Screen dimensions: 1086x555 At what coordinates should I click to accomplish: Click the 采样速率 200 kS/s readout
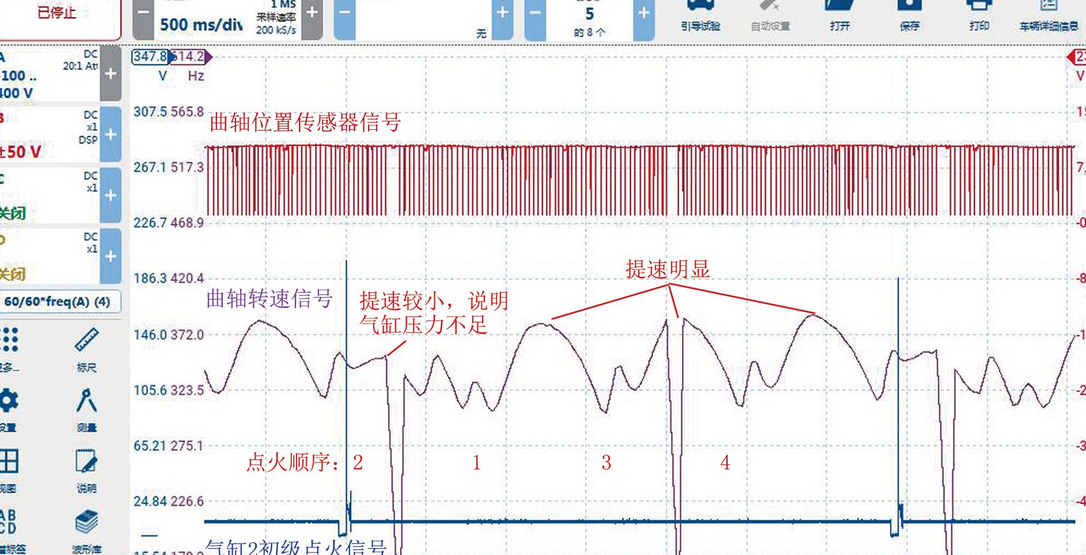click(275, 22)
